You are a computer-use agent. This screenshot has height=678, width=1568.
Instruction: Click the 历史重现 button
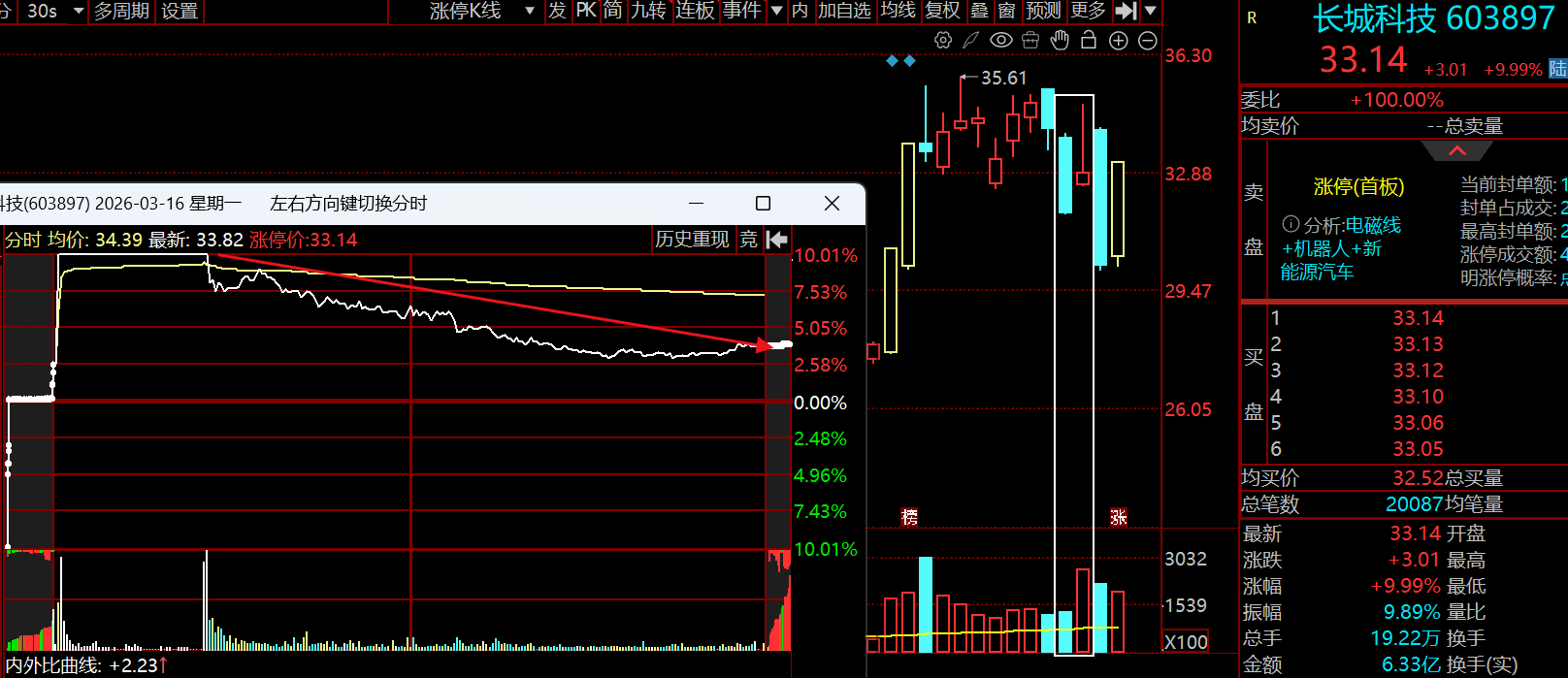tap(692, 240)
